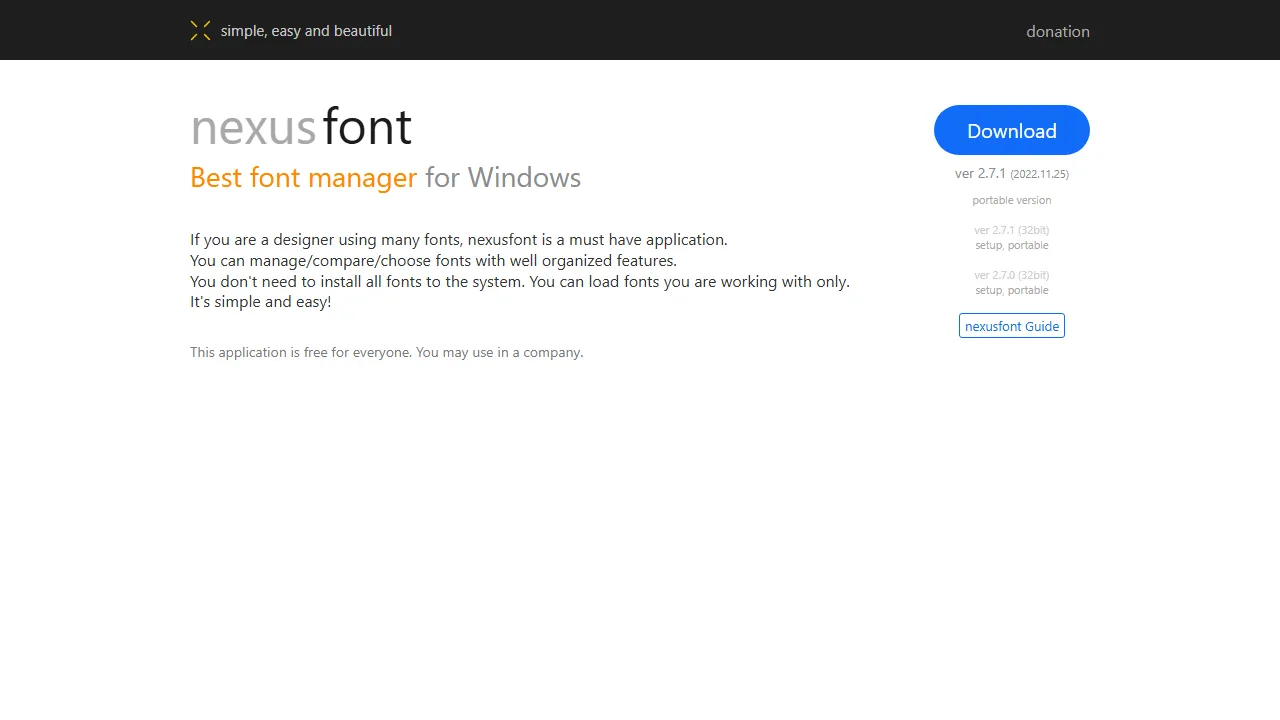Download setup for version 2.7.0 (32bit)
Viewport: 1280px width, 720px height.
click(988, 290)
